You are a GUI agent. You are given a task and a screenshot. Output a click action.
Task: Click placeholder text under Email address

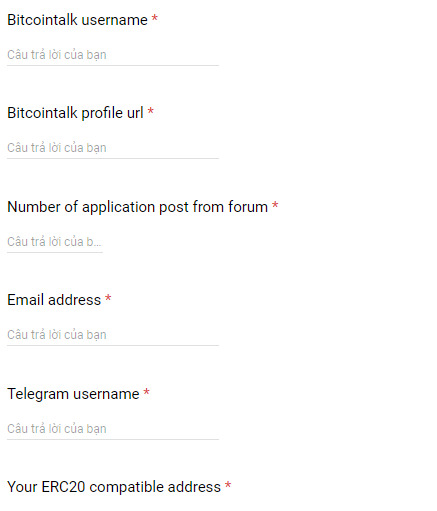[x=57, y=335]
